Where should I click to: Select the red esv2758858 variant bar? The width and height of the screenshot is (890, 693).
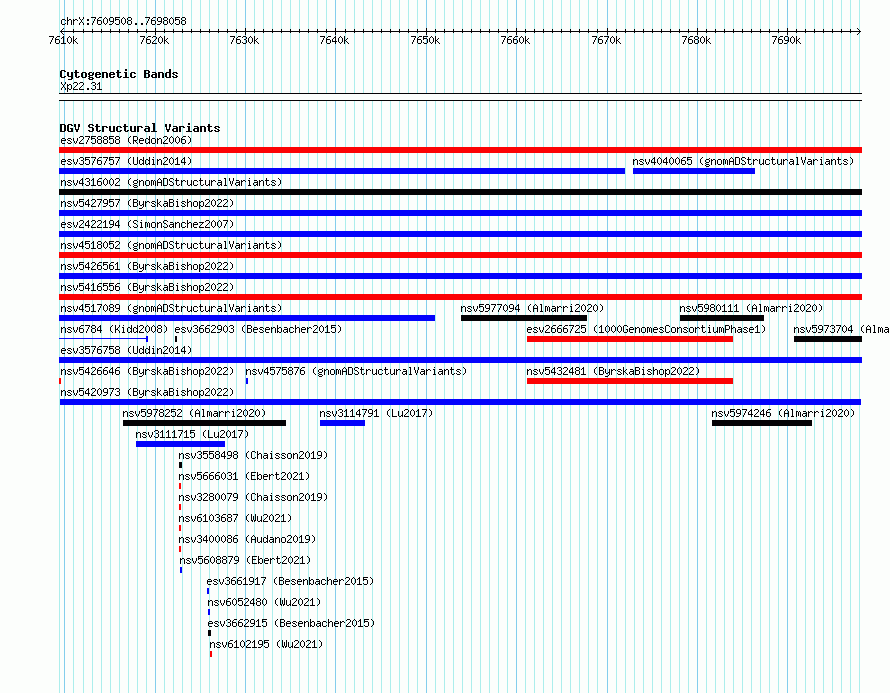coord(460,150)
